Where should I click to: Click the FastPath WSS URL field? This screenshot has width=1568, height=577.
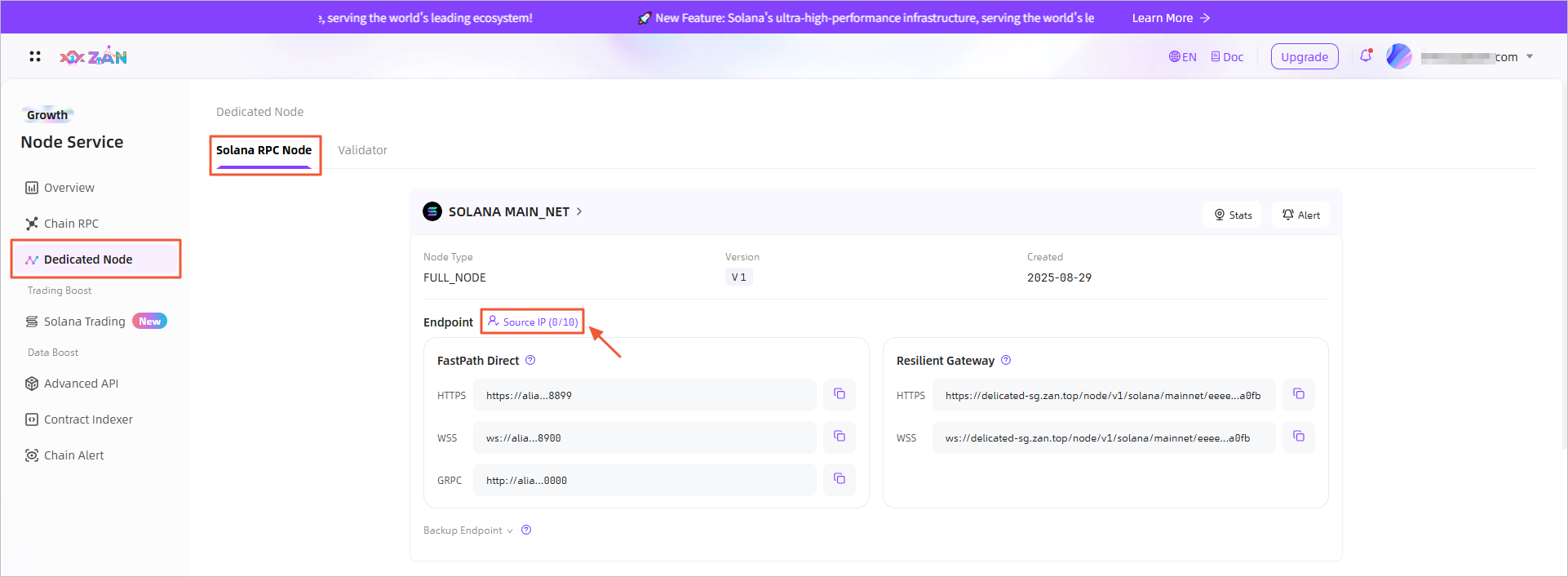[644, 437]
